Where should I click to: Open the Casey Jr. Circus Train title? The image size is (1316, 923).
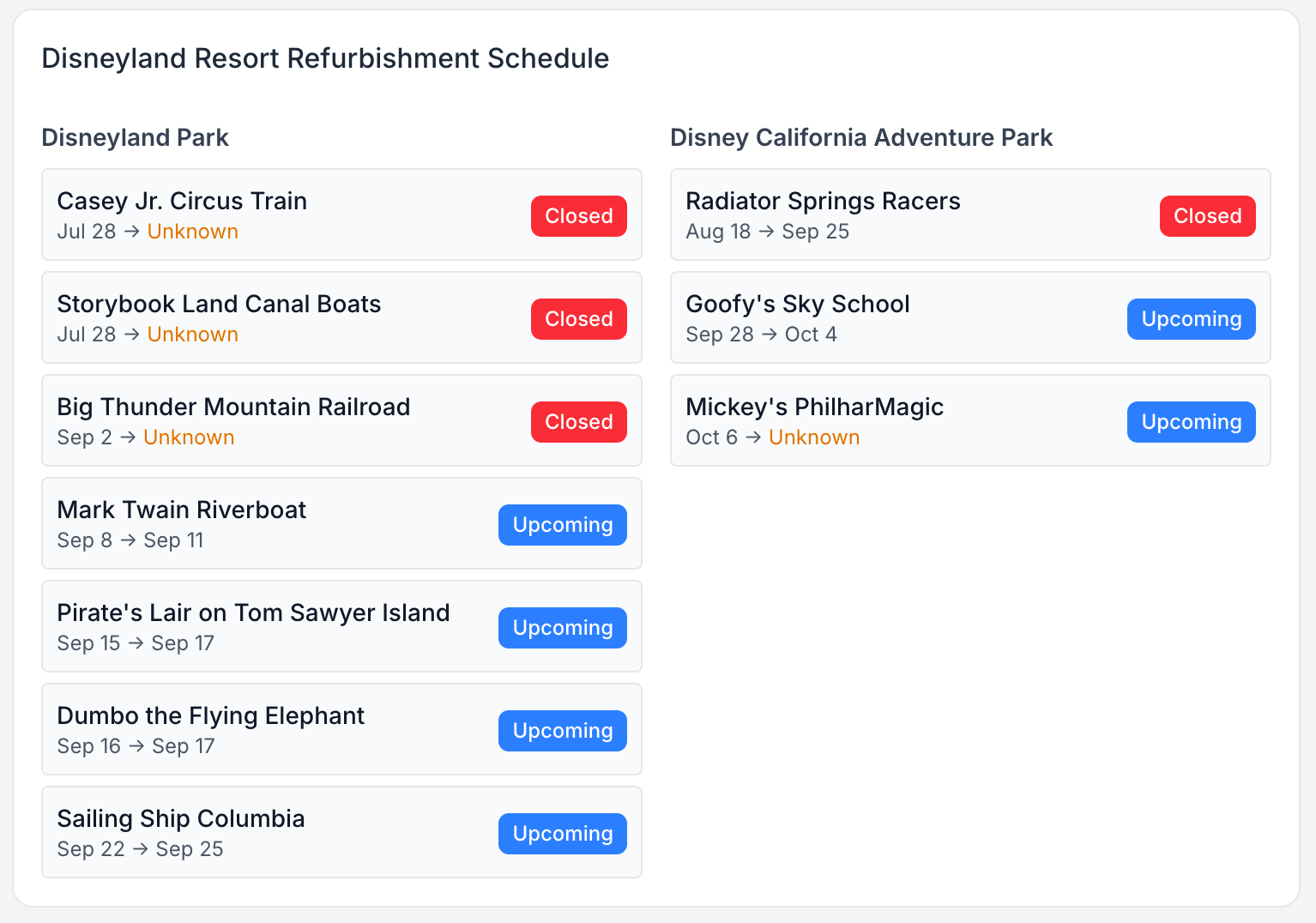[x=182, y=201]
